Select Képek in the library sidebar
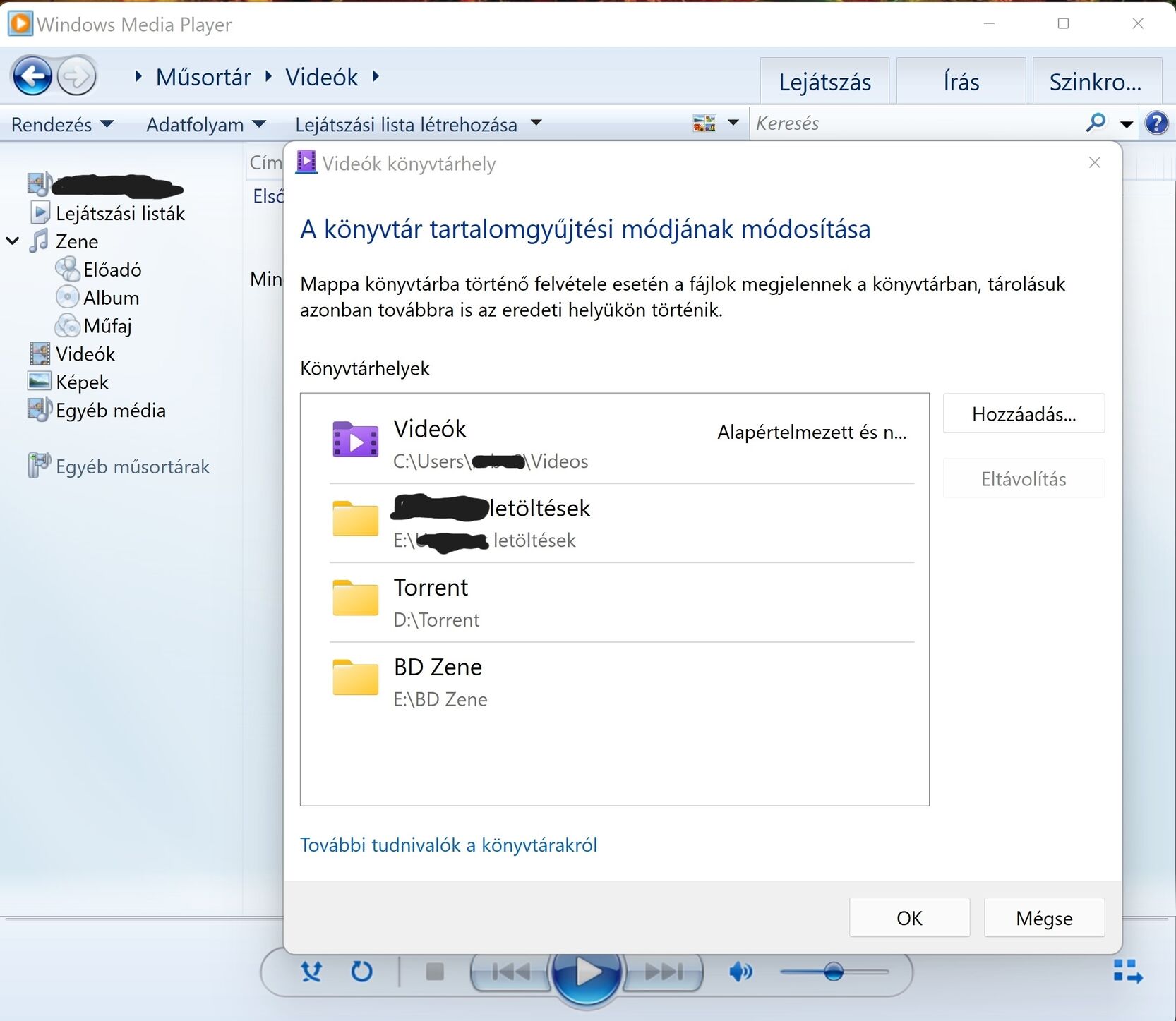The width and height of the screenshot is (1176, 1021). click(82, 382)
